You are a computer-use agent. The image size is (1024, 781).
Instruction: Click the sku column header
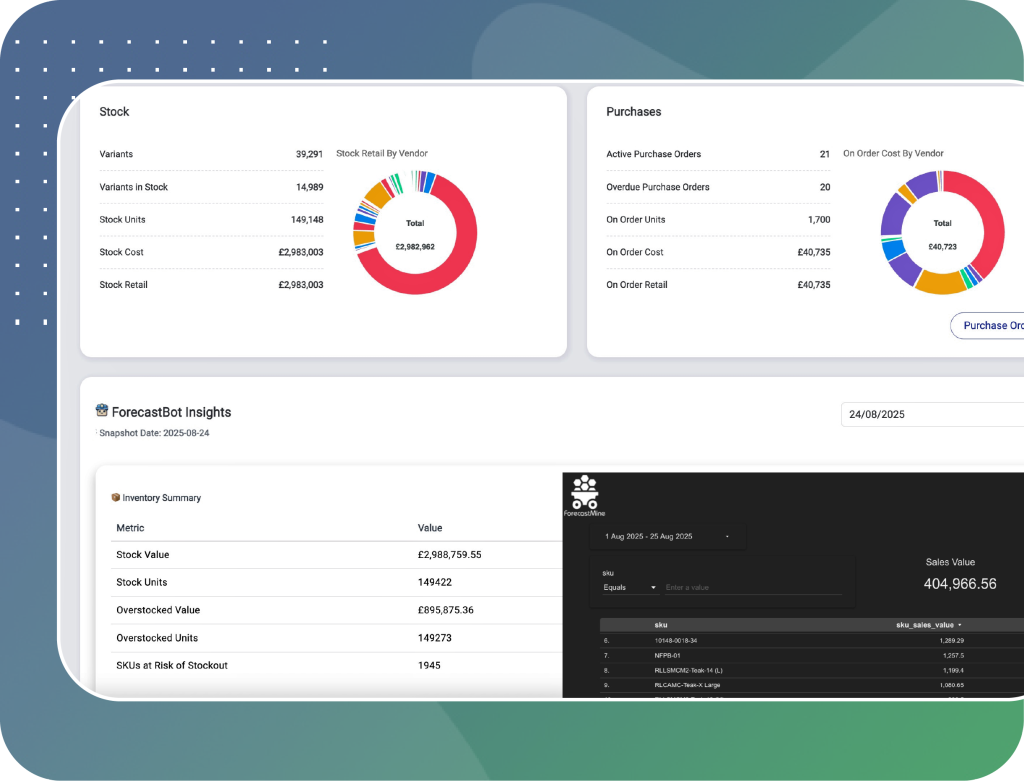661,624
